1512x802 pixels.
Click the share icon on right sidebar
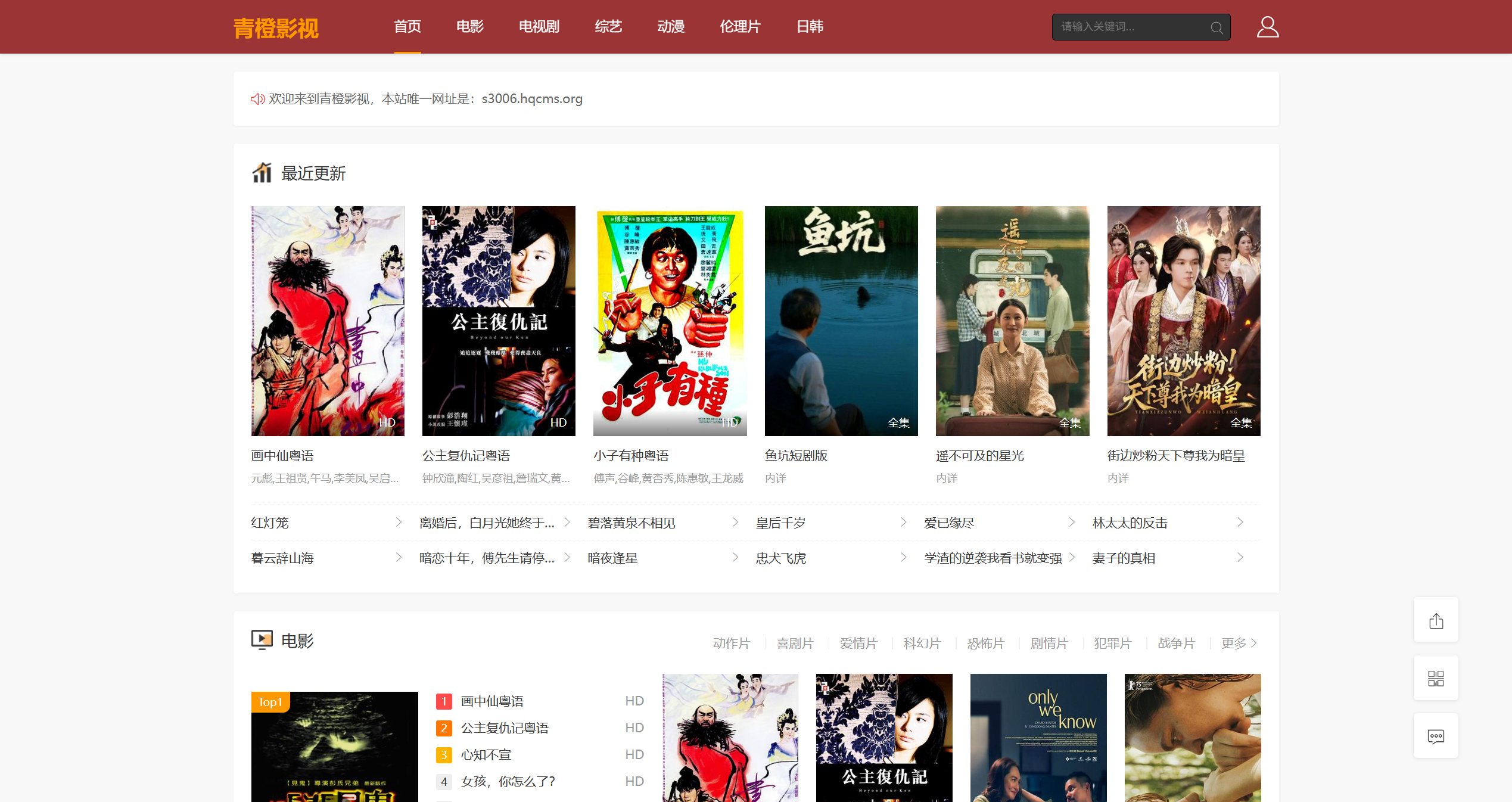[x=1436, y=620]
